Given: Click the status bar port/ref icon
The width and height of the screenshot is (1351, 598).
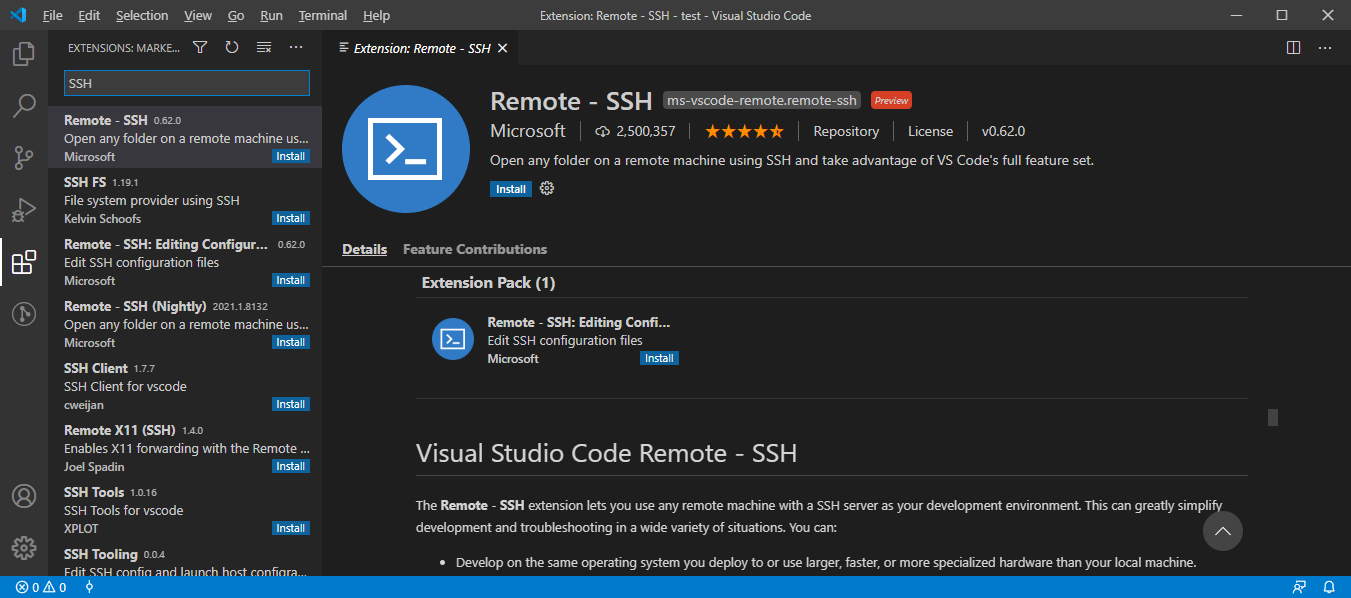Looking at the screenshot, I should (89, 587).
